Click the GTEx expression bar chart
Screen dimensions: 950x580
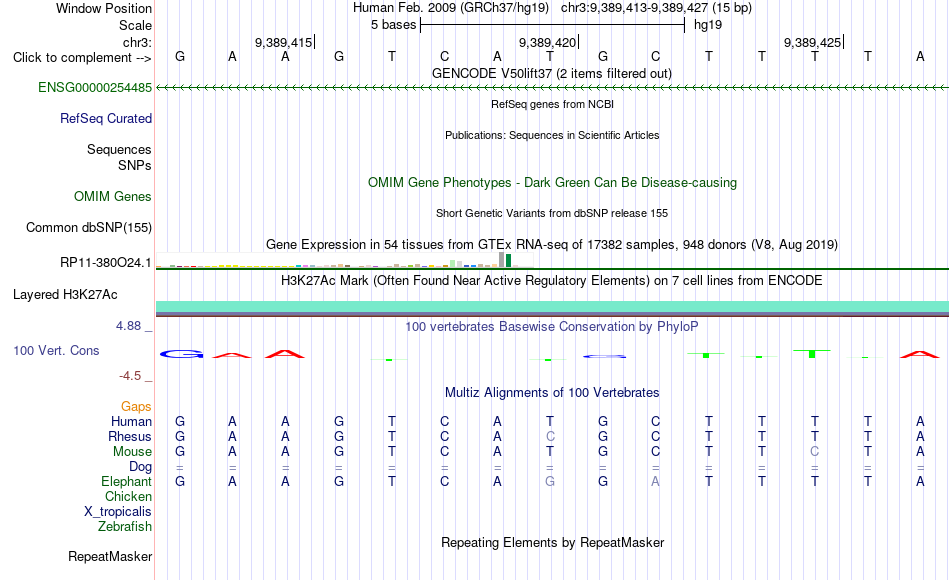[345, 261]
